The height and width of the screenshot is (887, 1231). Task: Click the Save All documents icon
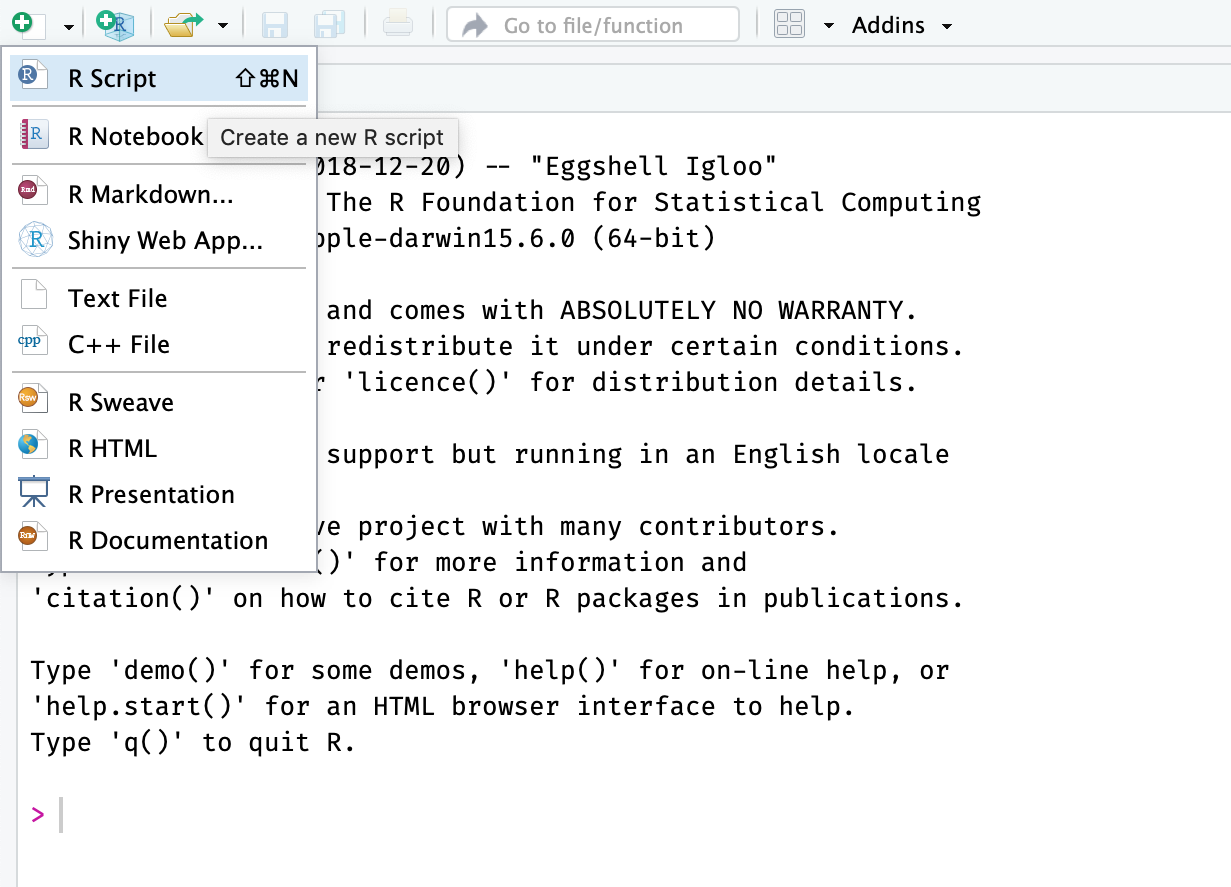[x=329, y=25]
